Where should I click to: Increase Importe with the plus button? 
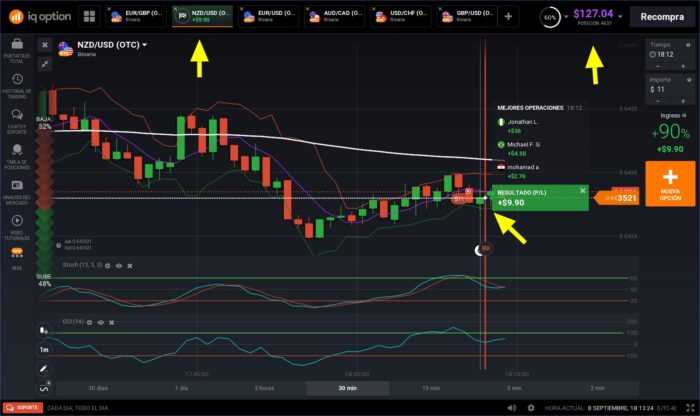click(x=683, y=101)
